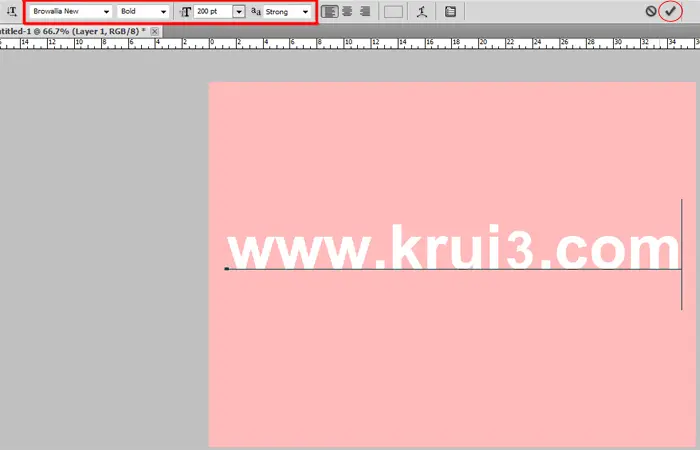The height and width of the screenshot is (450, 700).
Task: Open the Browallia New font family dropdown
Action: (70, 12)
